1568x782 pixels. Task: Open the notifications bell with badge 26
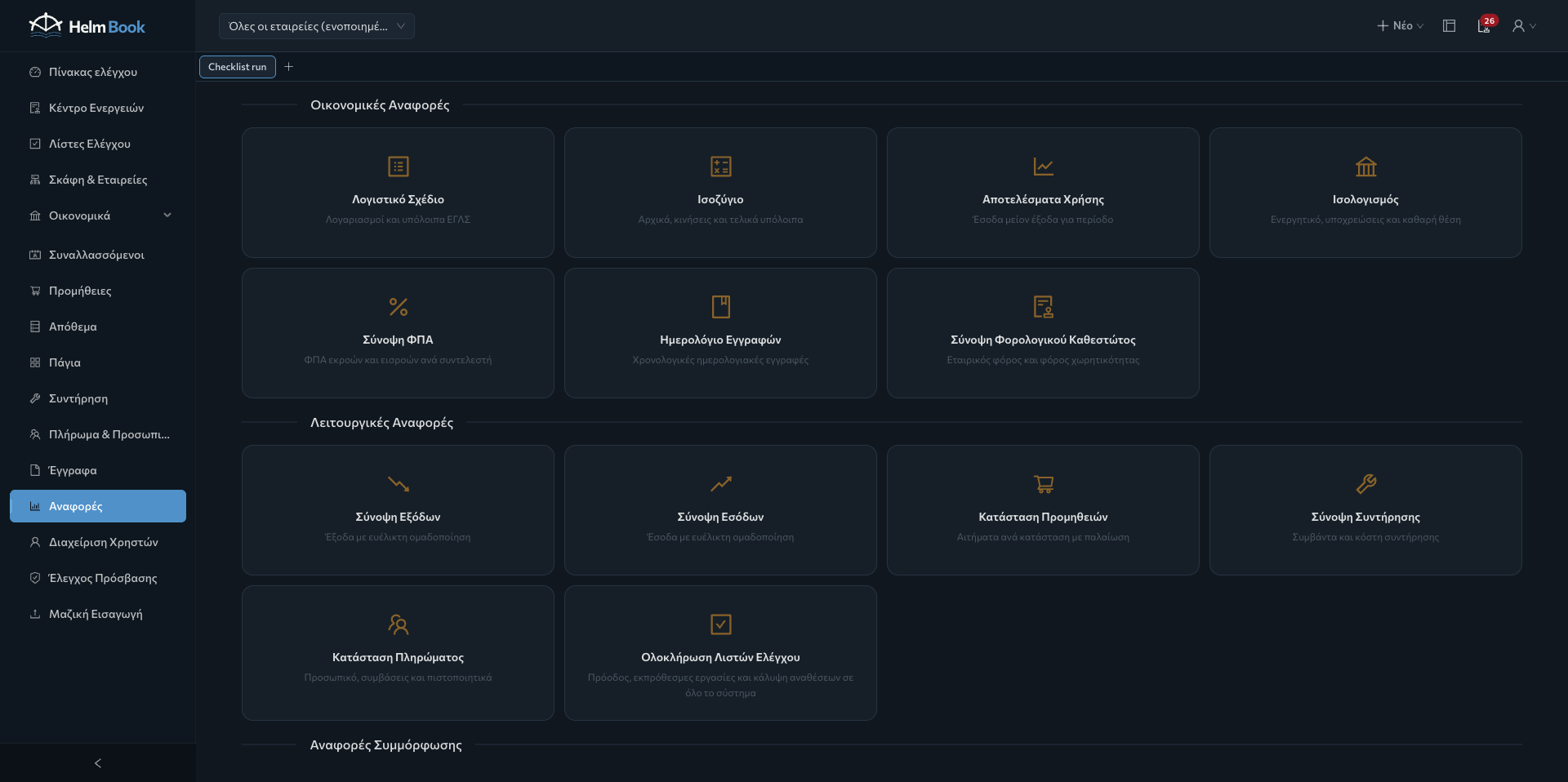pos(1484,26)
